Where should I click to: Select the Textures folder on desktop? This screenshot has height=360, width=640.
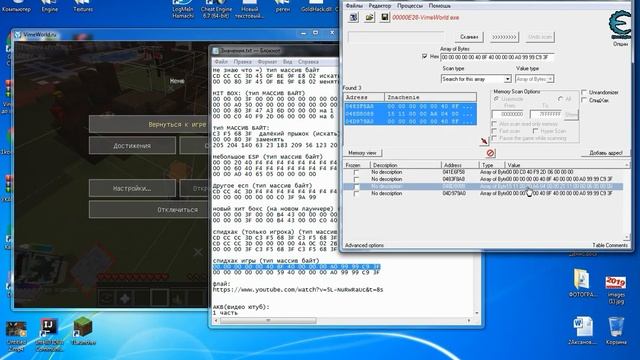83,6
